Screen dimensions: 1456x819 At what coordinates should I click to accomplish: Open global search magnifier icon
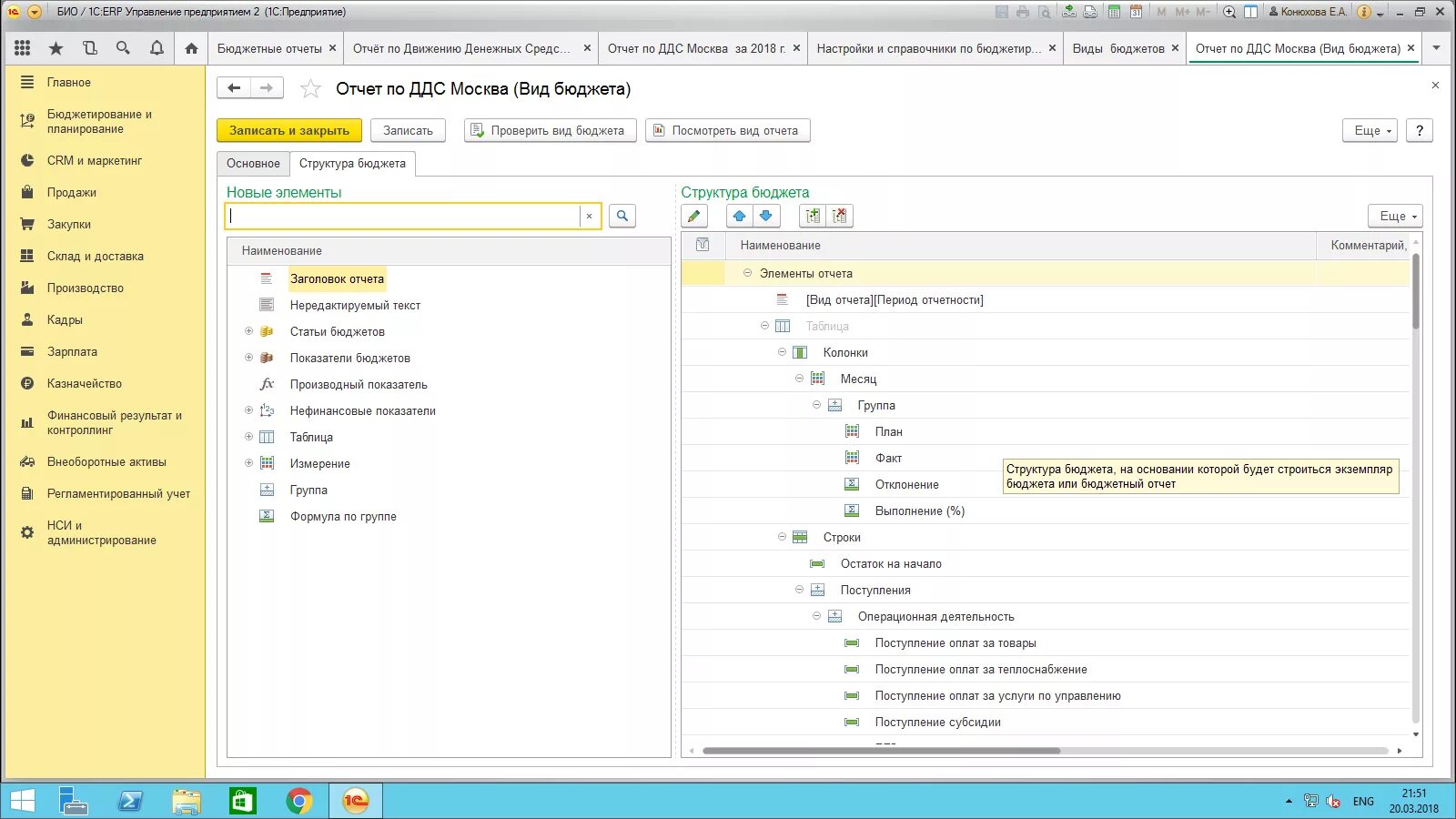click(123, 48)
